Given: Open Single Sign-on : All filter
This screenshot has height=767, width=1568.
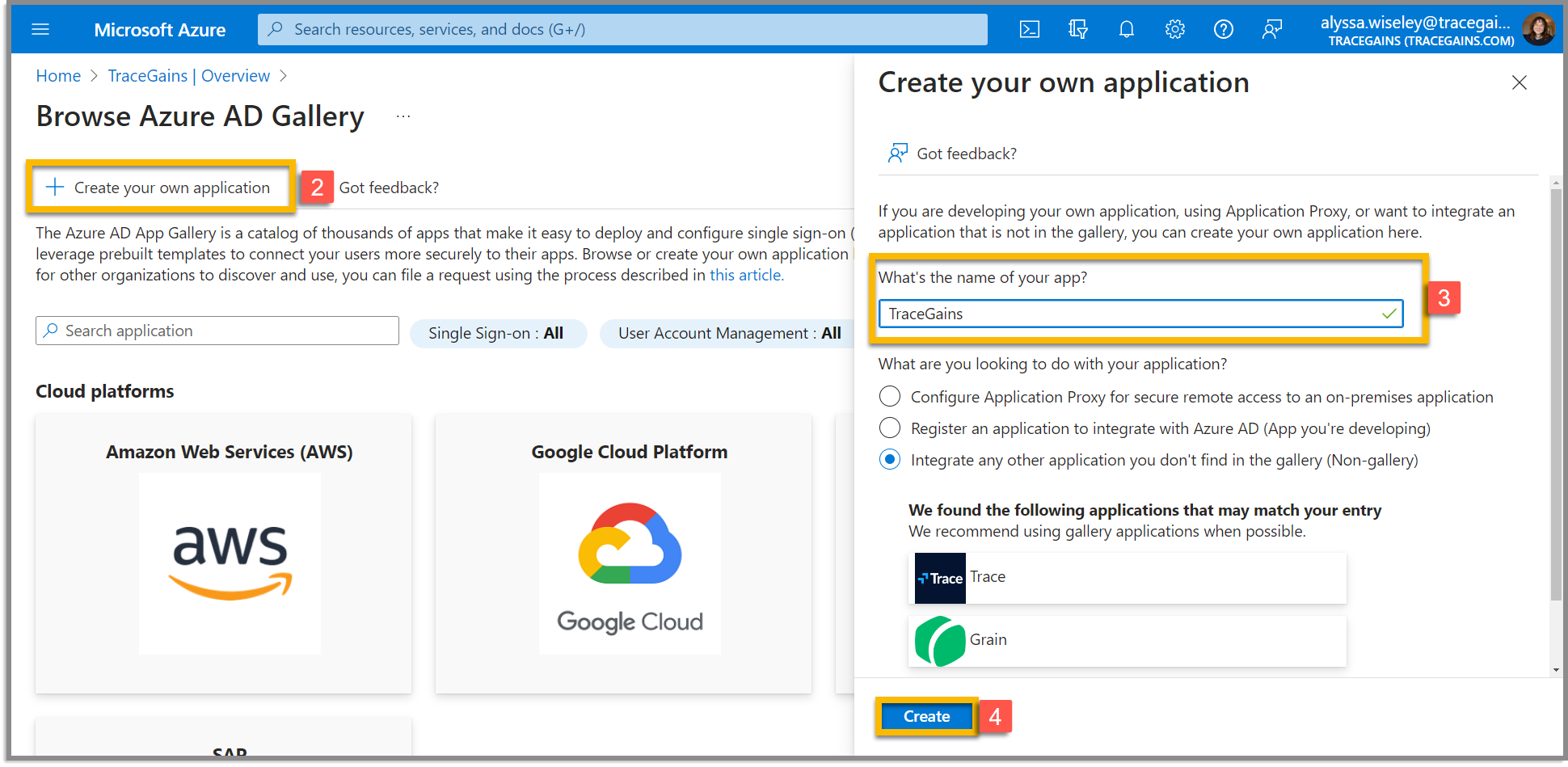Looking at the screenshot, I should [498, 334].
